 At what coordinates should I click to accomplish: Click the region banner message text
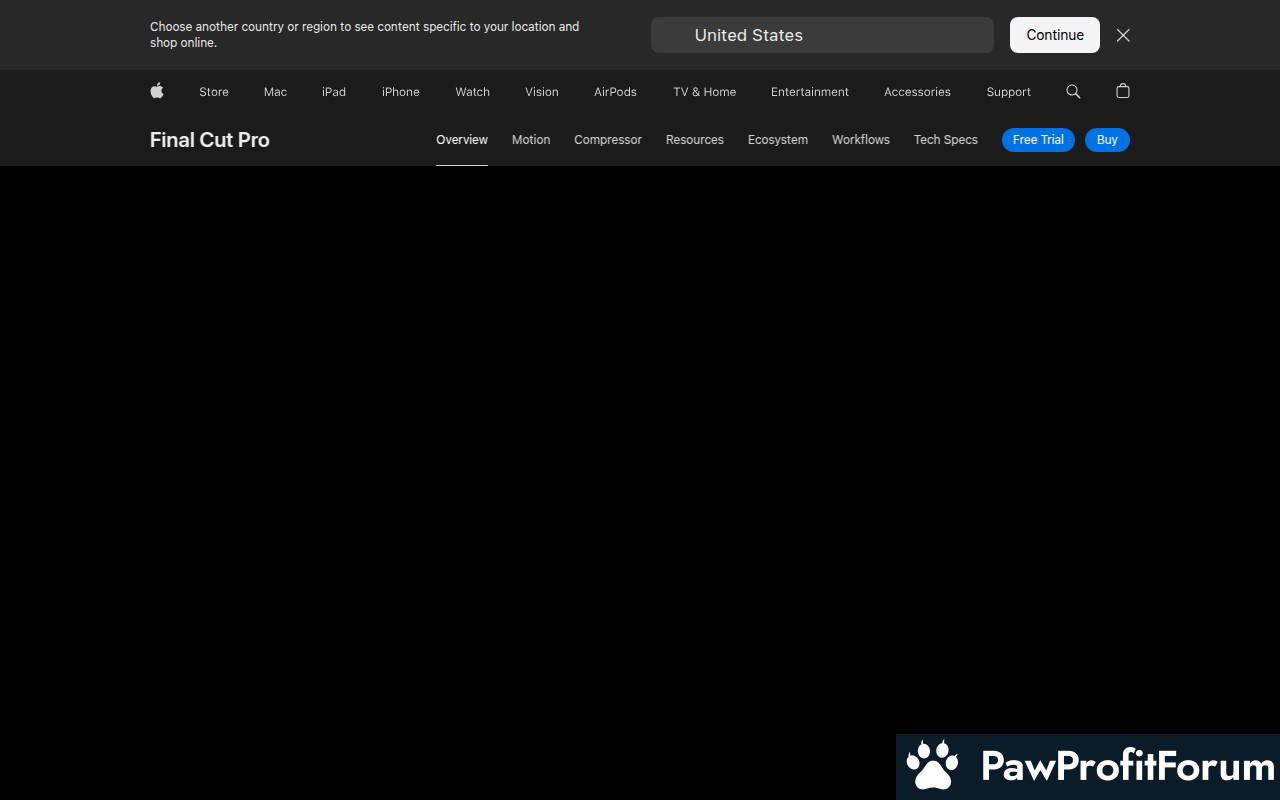click(x=365, y=35)
